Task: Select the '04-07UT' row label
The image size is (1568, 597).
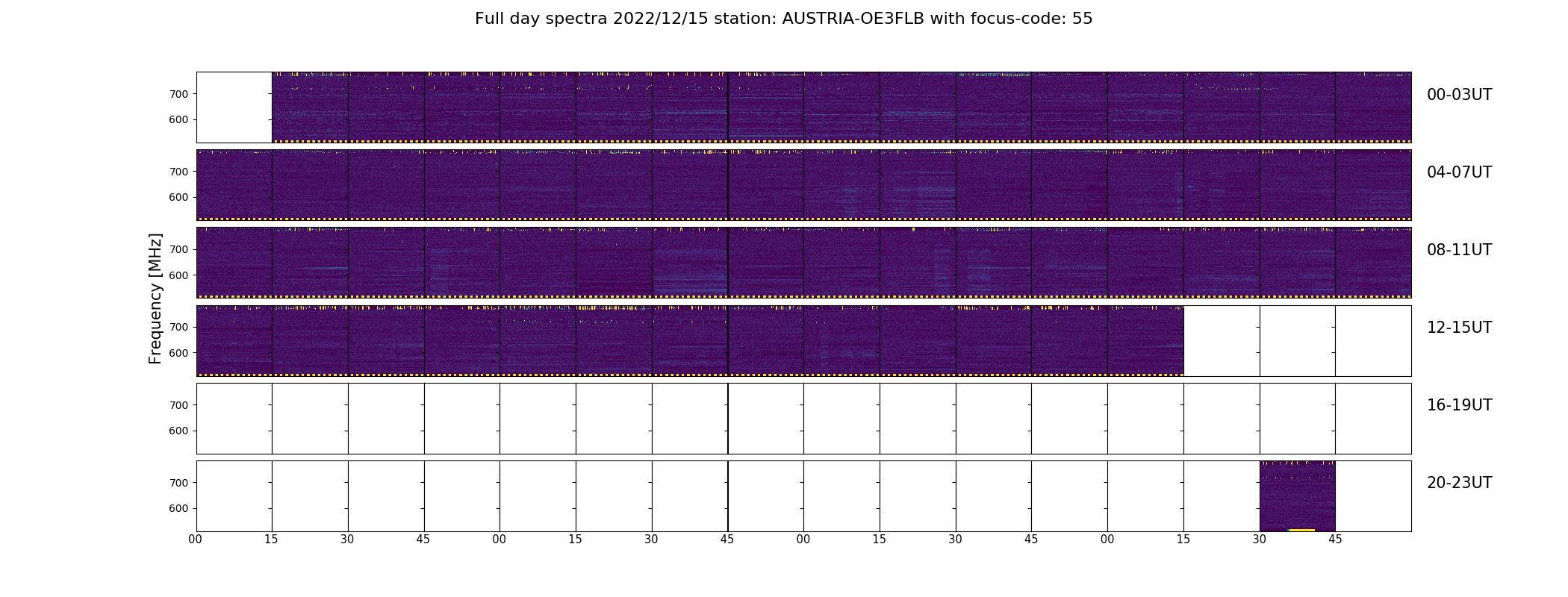Action: pyautogui.click(x=1459, y=172)
